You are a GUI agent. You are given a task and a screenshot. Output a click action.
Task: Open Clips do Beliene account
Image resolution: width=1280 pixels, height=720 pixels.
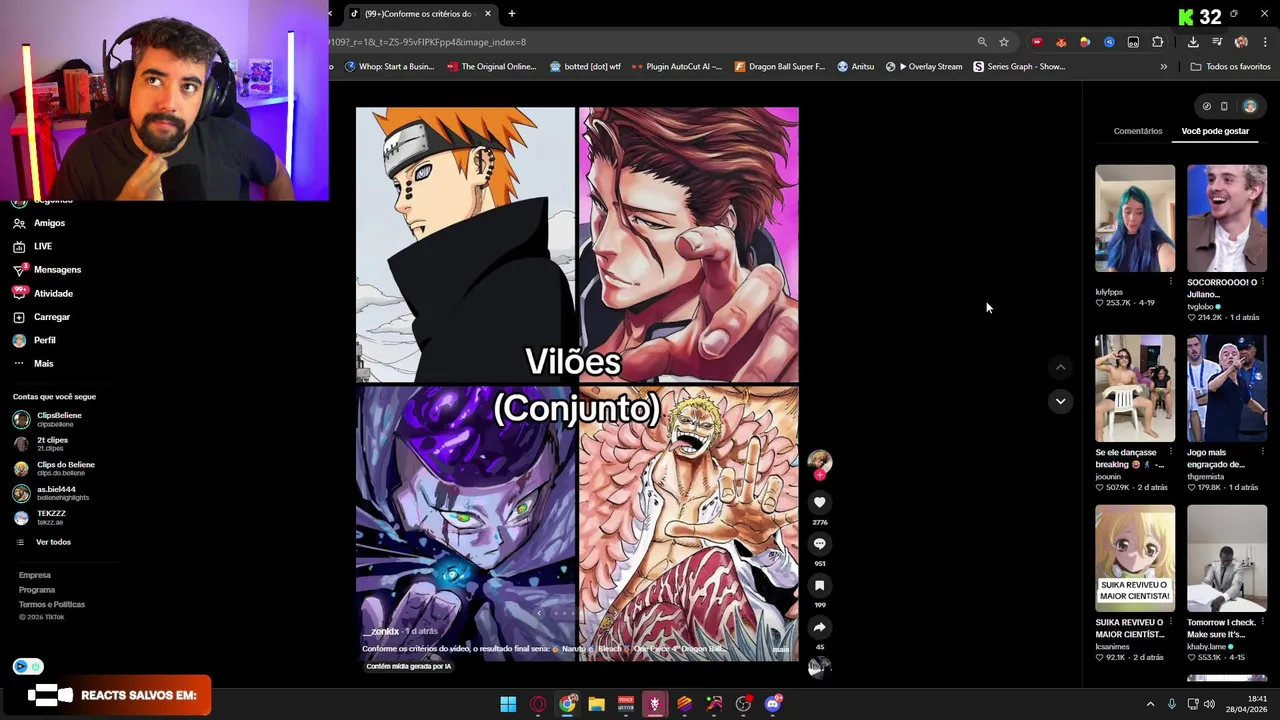click(x=54, y=468)
